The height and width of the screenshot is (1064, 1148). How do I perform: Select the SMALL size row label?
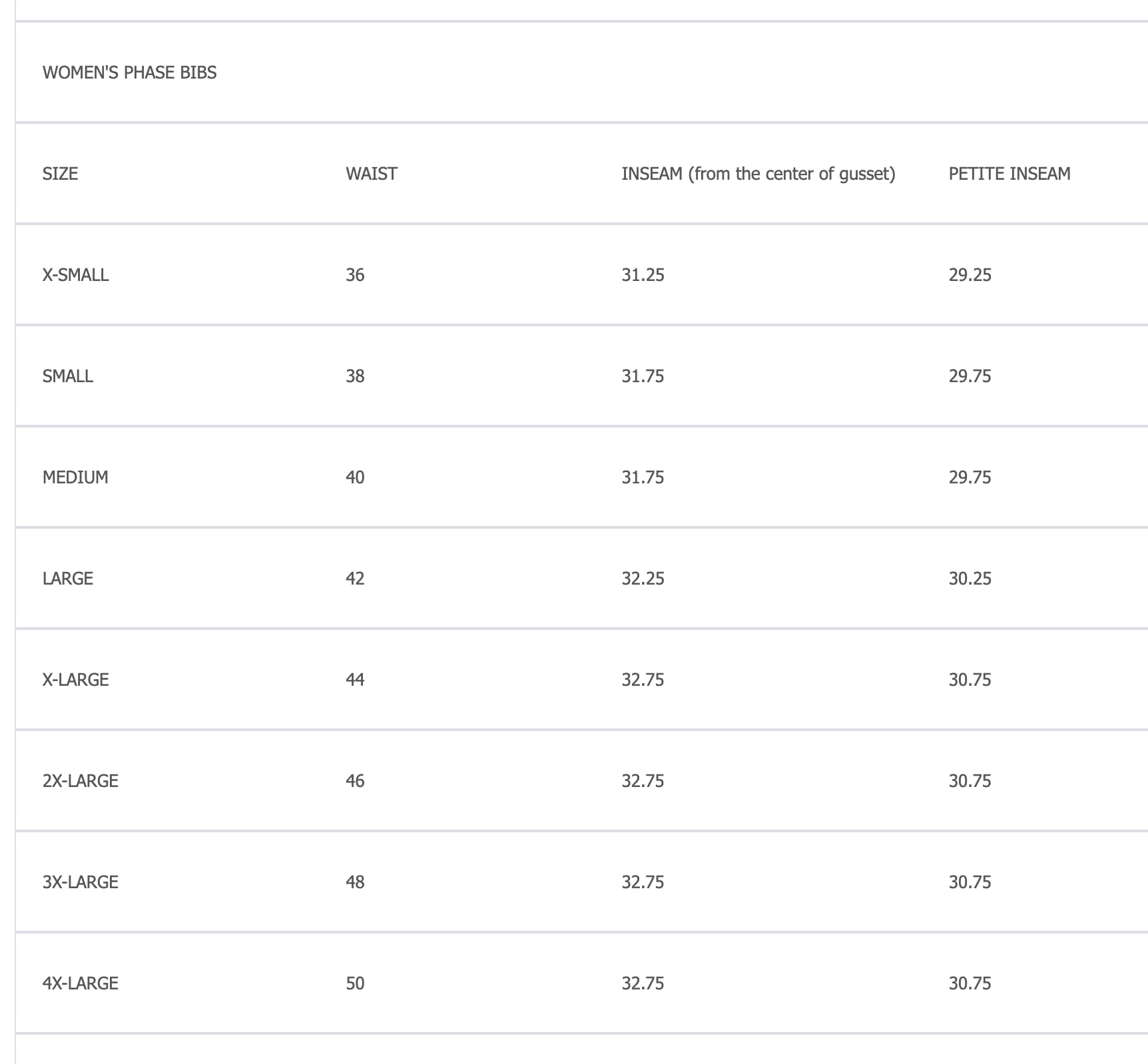coord(67,376)
